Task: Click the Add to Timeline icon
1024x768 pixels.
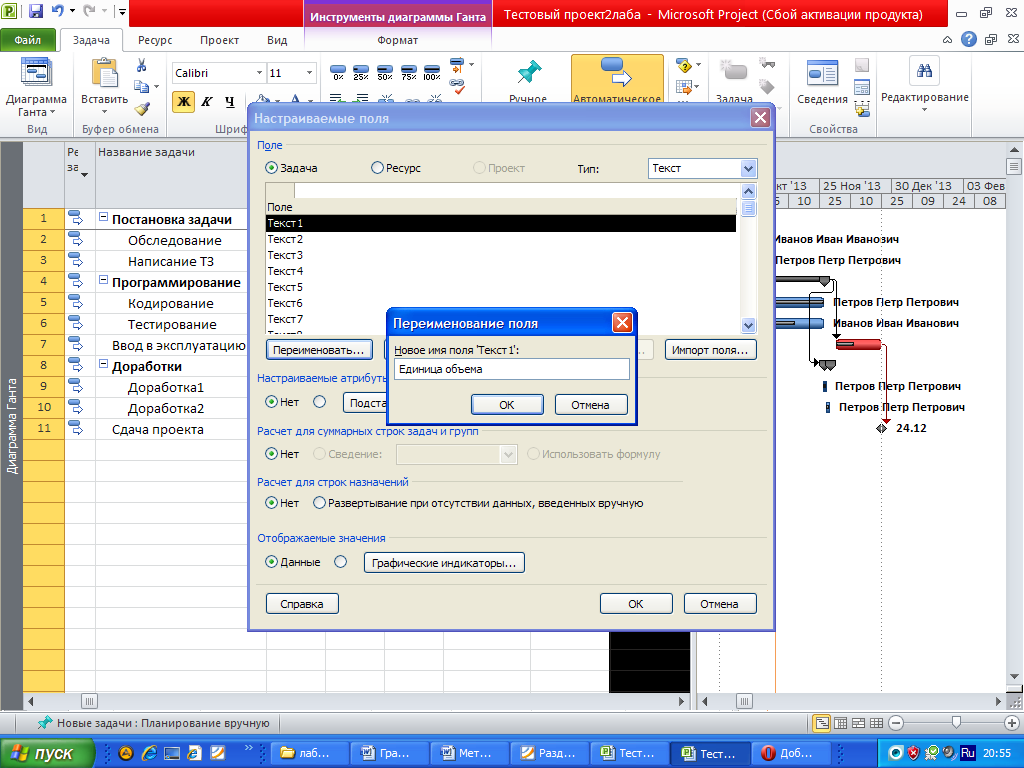Action: tap(862, 108)
